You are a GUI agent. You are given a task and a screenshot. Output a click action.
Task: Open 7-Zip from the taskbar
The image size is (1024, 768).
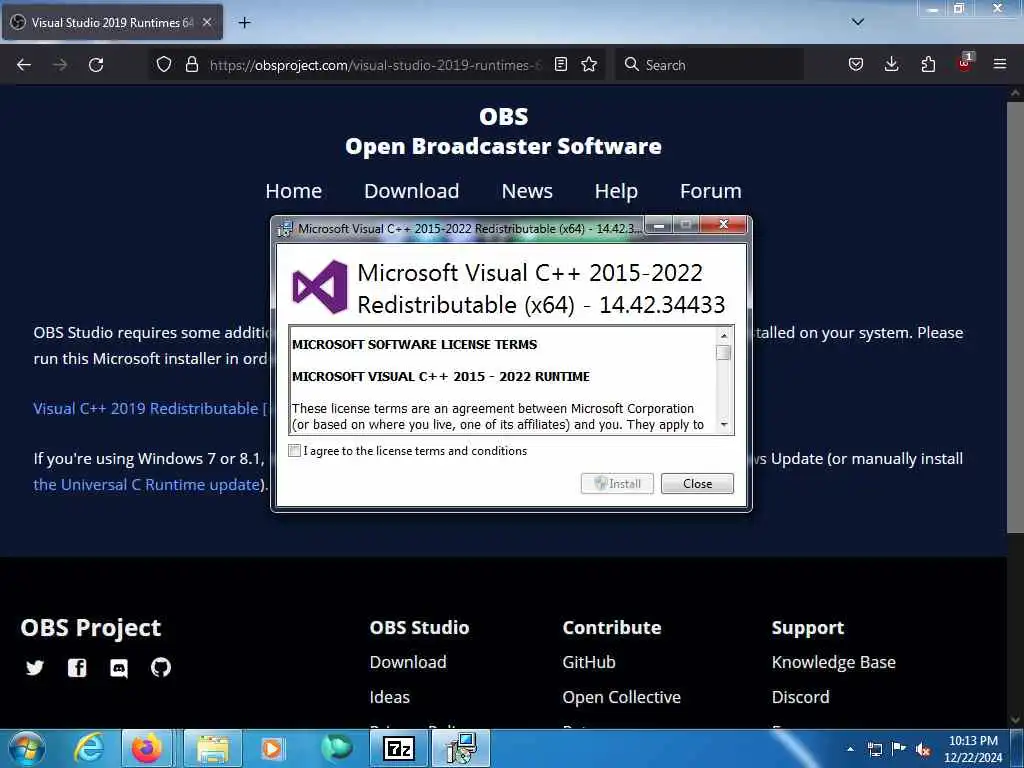(x=398, y=748)
